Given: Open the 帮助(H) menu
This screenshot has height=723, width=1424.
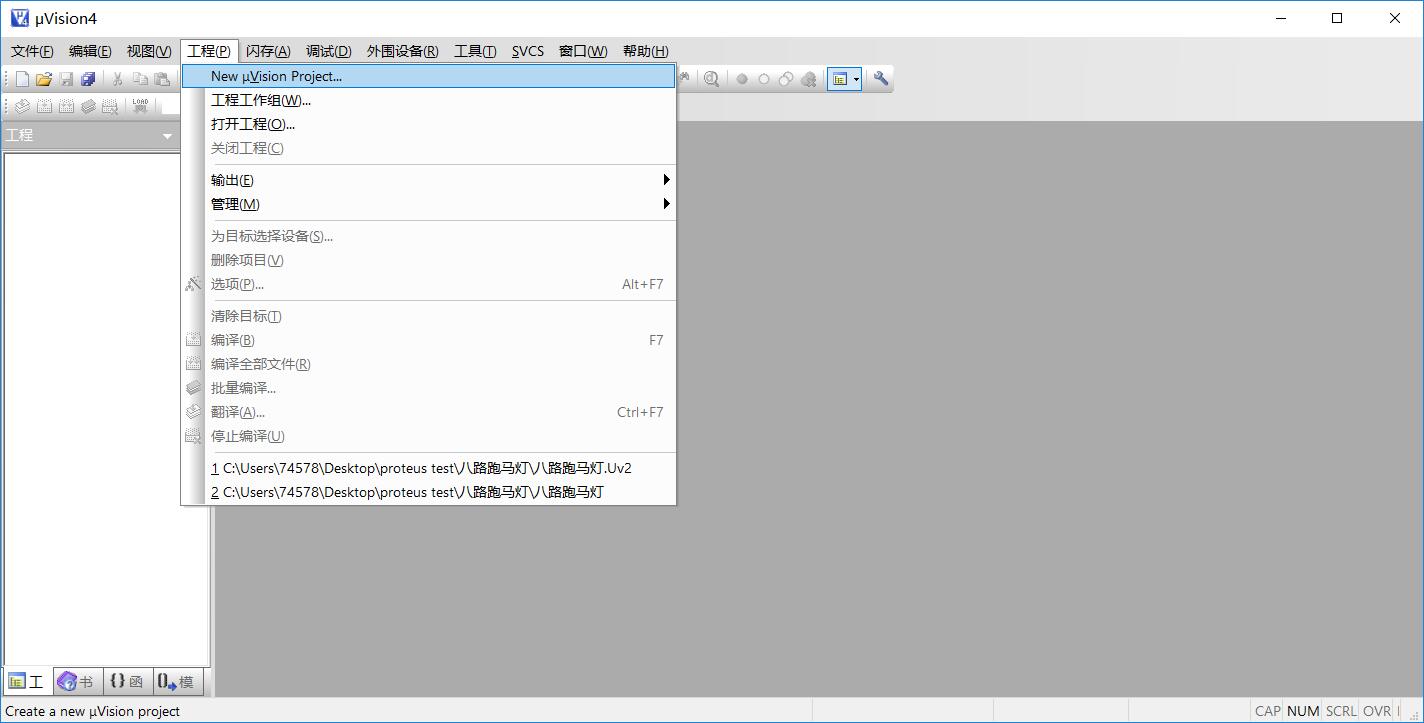Looking at the screenshot, I should click(x=646, y=51).
